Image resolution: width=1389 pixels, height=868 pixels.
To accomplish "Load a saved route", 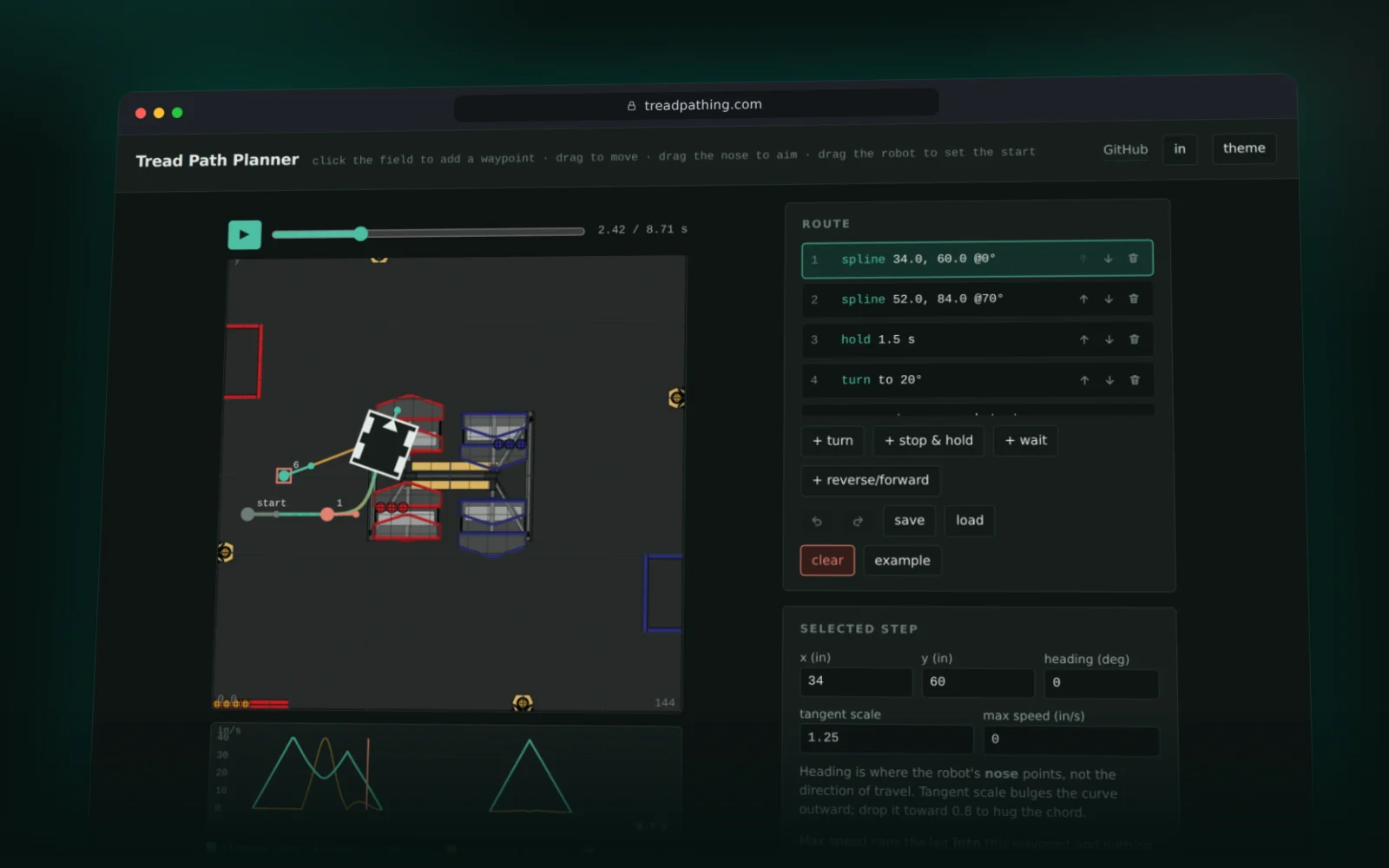I will [x=970, y=520].
